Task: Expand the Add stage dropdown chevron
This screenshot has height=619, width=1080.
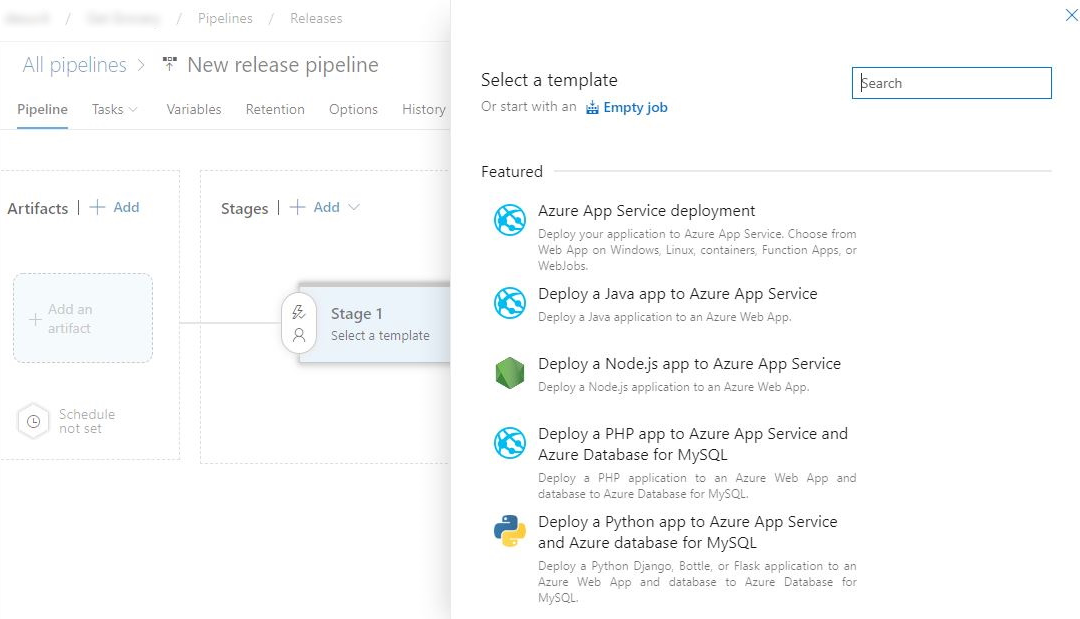Action: pos(354,207)
